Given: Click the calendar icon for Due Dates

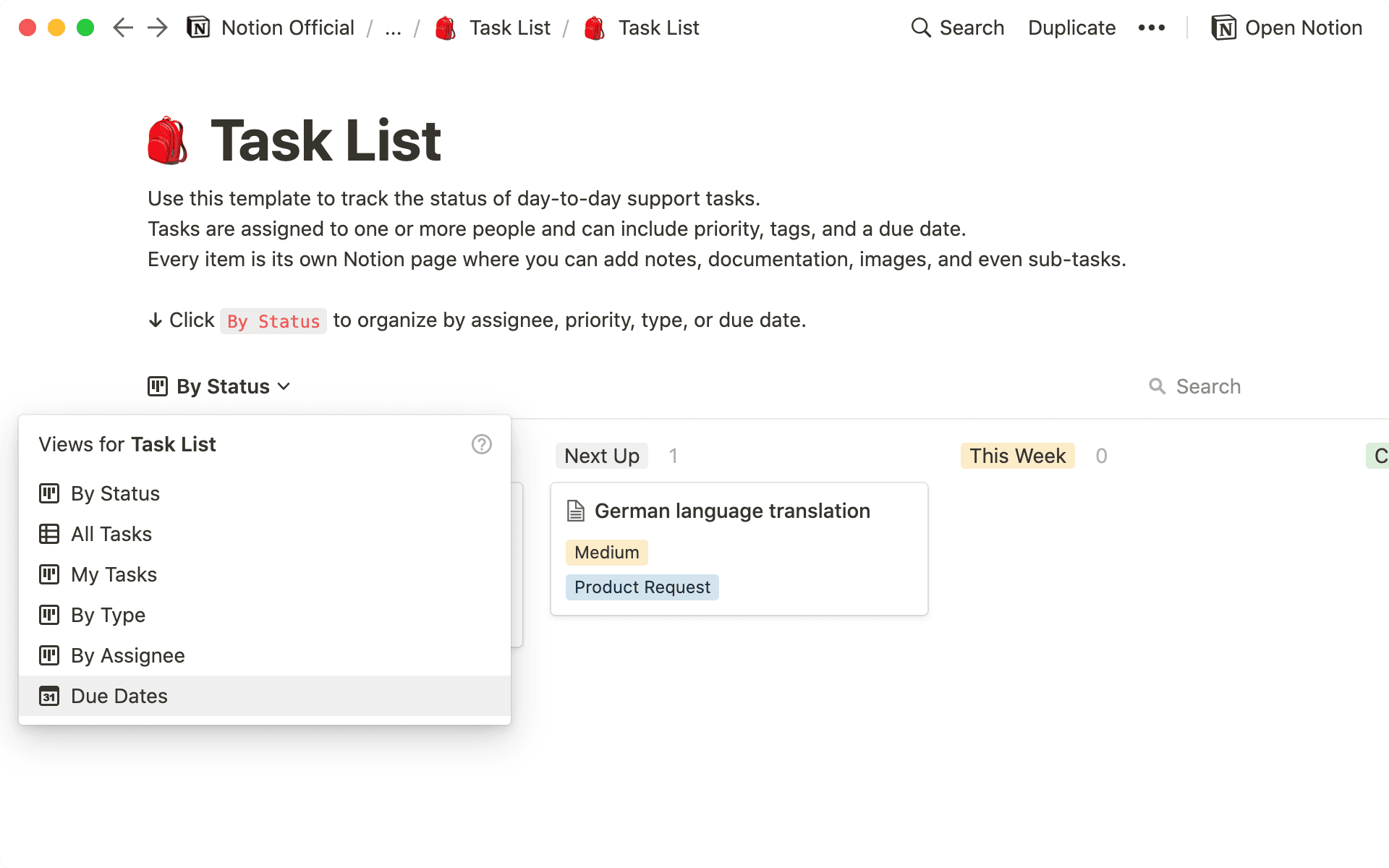Looking at the screenshot, I should click(49, 696).
